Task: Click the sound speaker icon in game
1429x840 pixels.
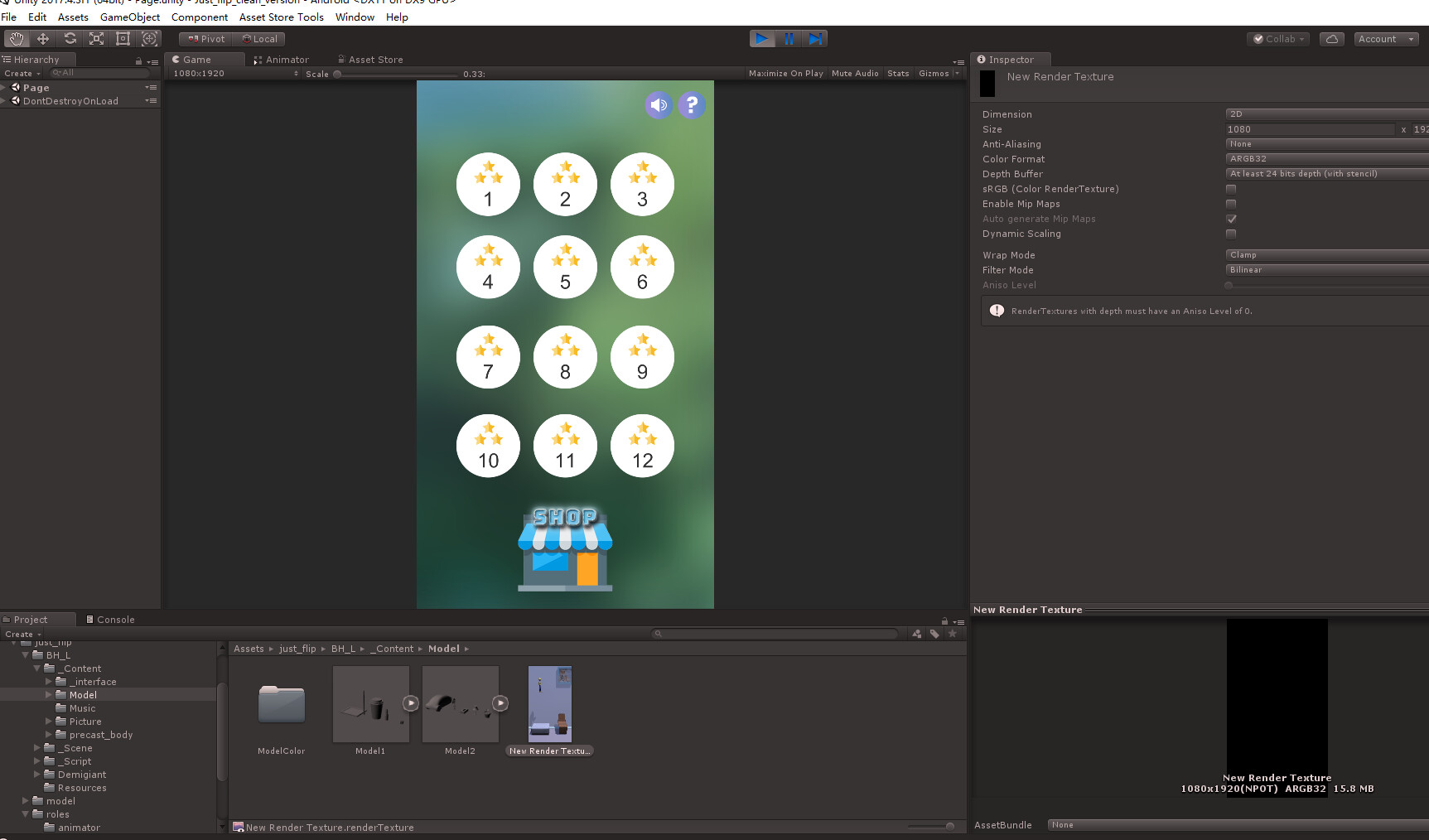Action: coord(659,105)
